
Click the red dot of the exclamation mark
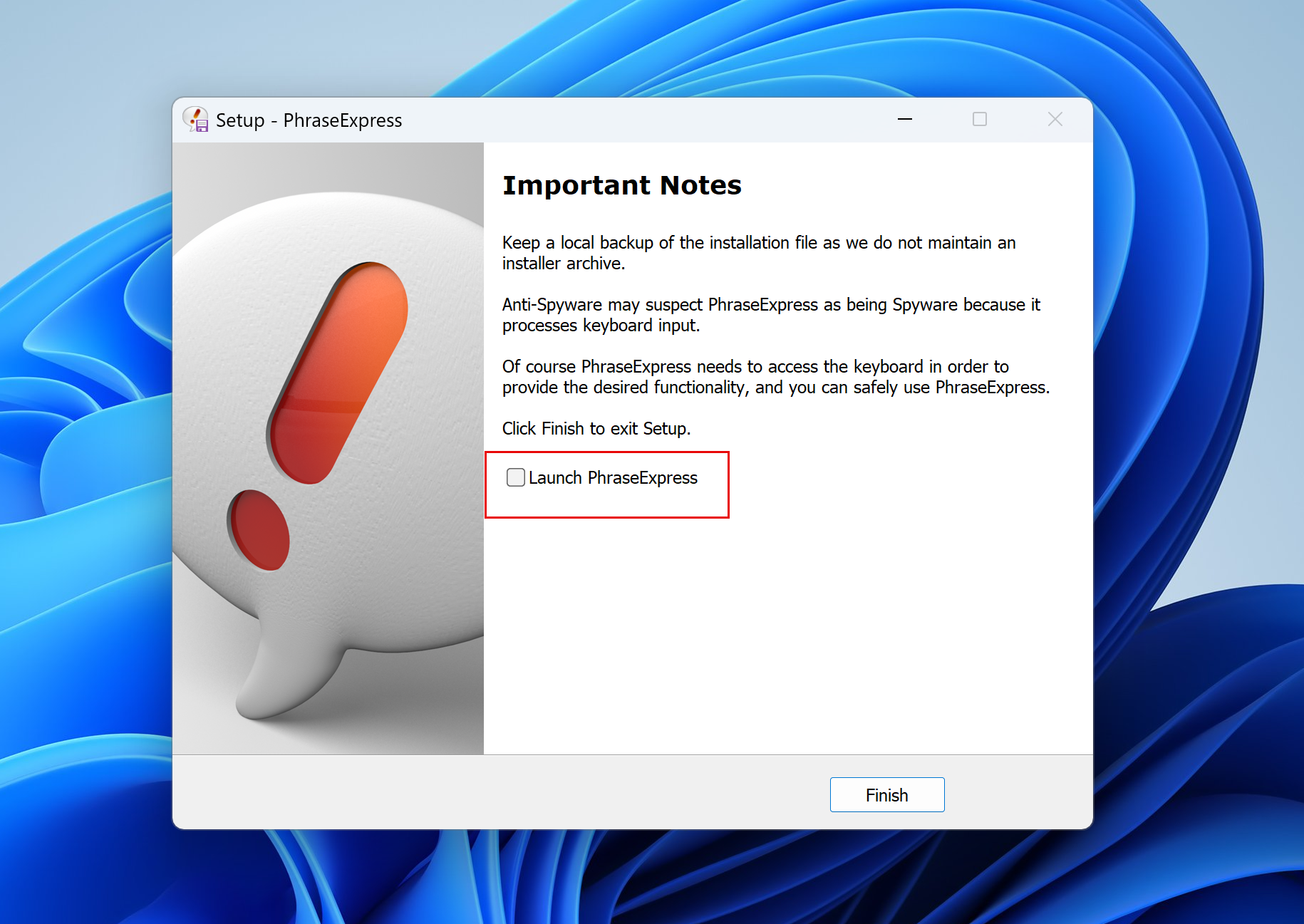point(259,529)
